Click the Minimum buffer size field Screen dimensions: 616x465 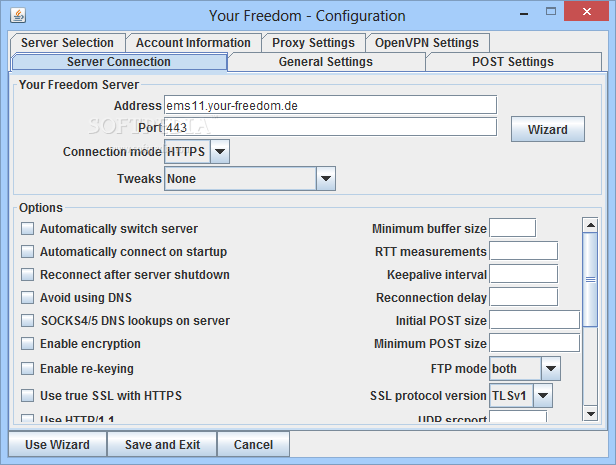[513, 228]
